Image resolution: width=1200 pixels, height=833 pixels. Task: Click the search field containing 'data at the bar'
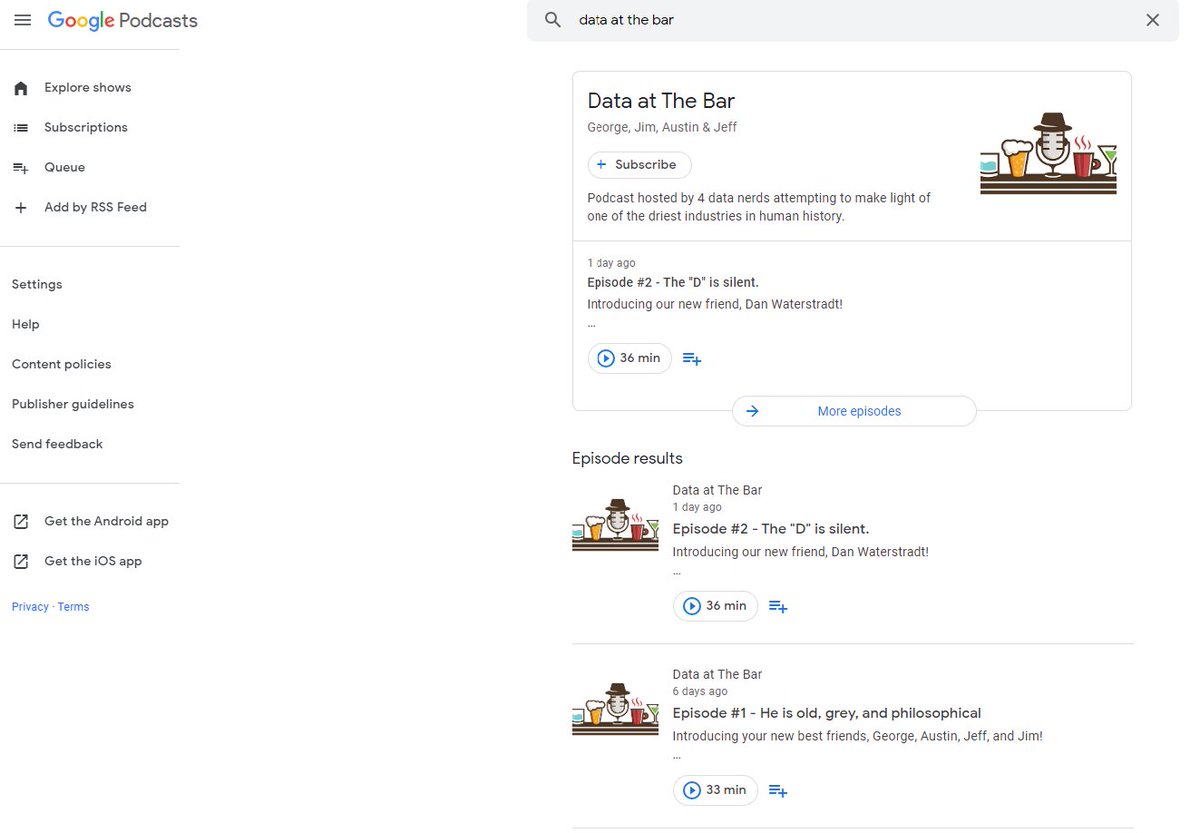tap(853, 20)
